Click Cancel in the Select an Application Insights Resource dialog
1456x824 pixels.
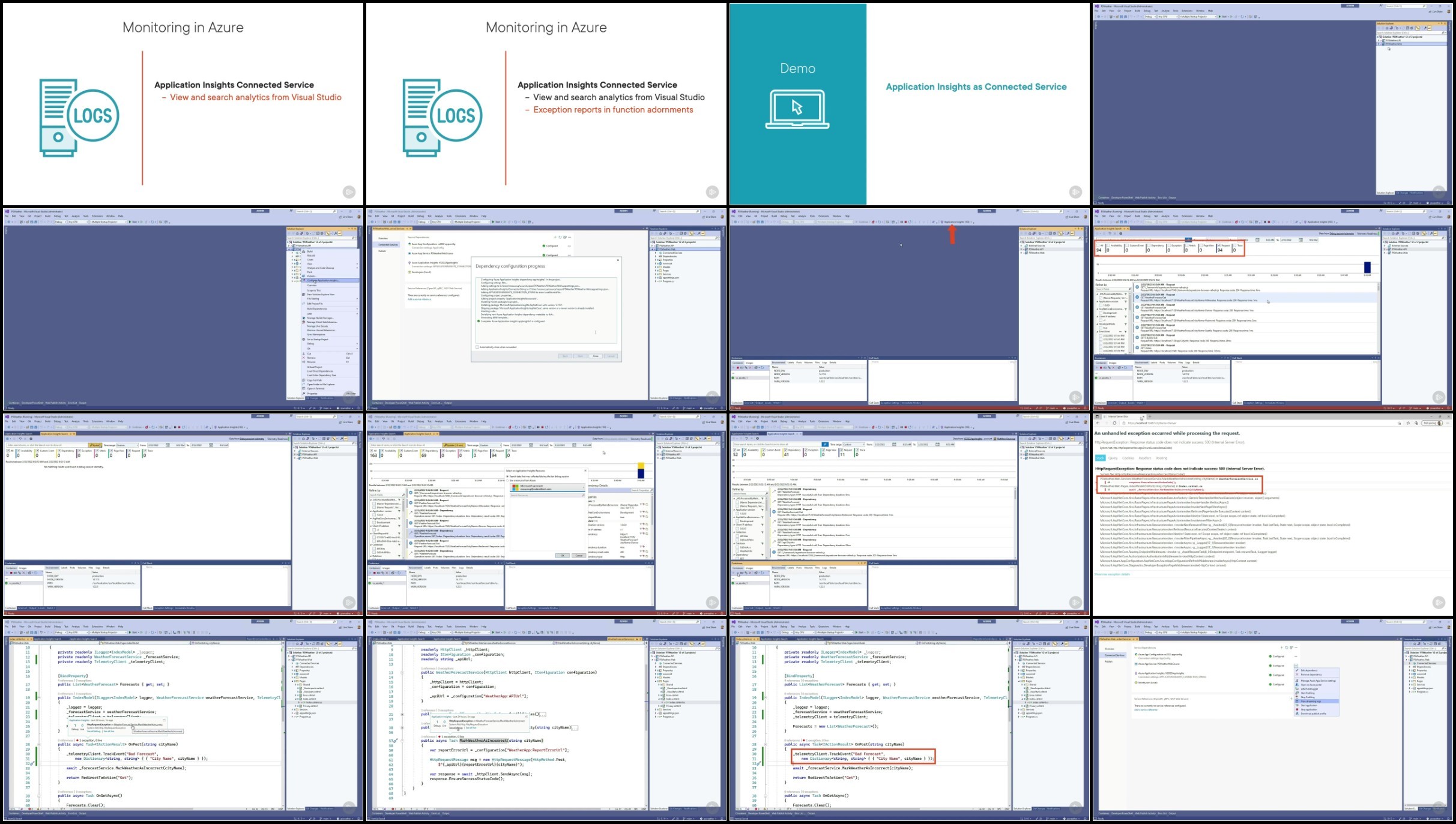(579, 556)
